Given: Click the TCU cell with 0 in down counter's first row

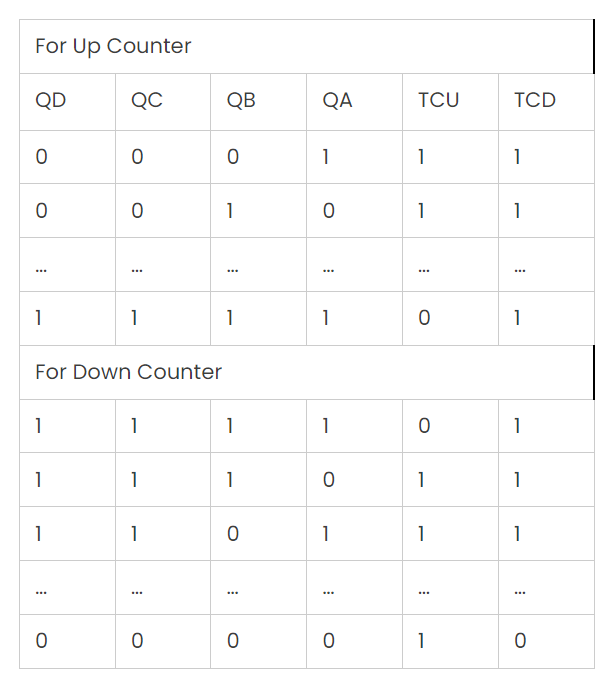Looking at the screenshot, I should coord(450,426).
